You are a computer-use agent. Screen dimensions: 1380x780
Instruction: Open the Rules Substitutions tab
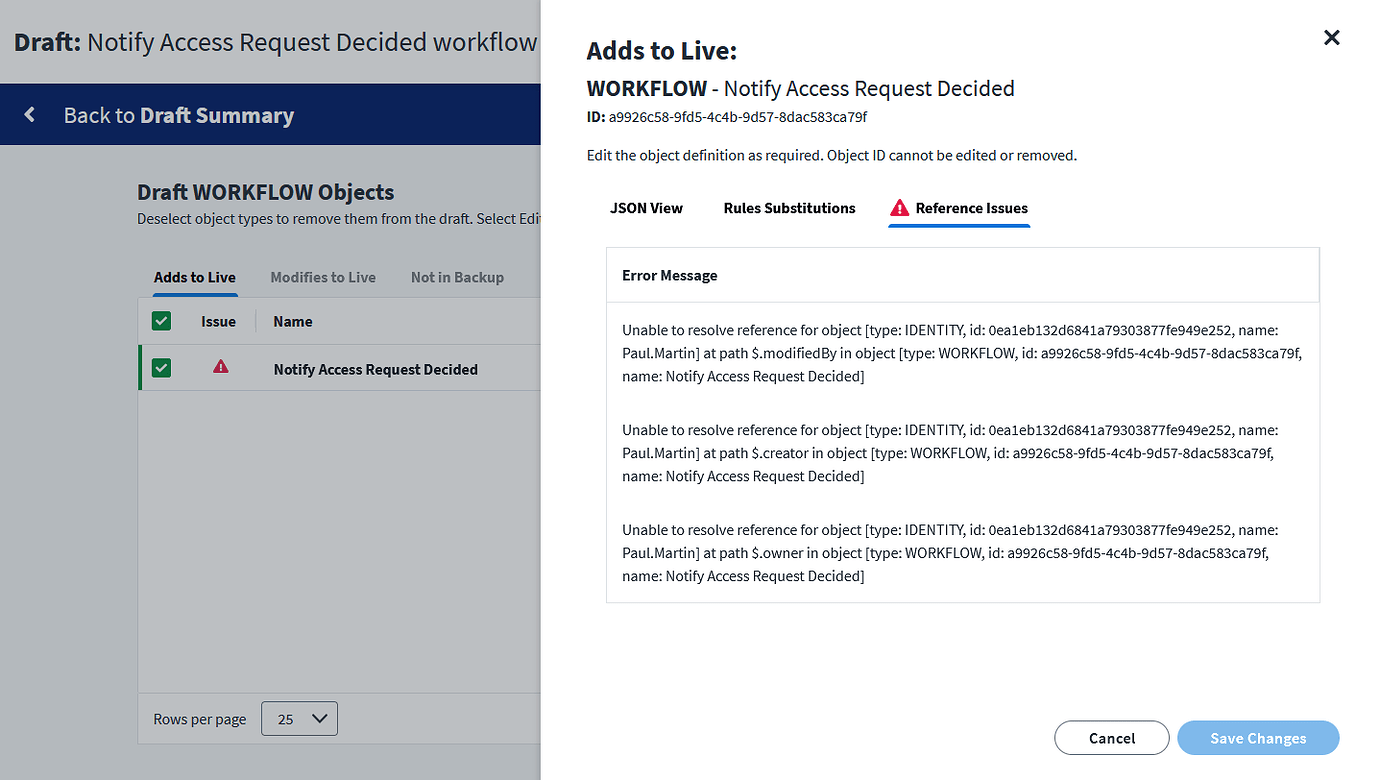(x=789, y=208)
